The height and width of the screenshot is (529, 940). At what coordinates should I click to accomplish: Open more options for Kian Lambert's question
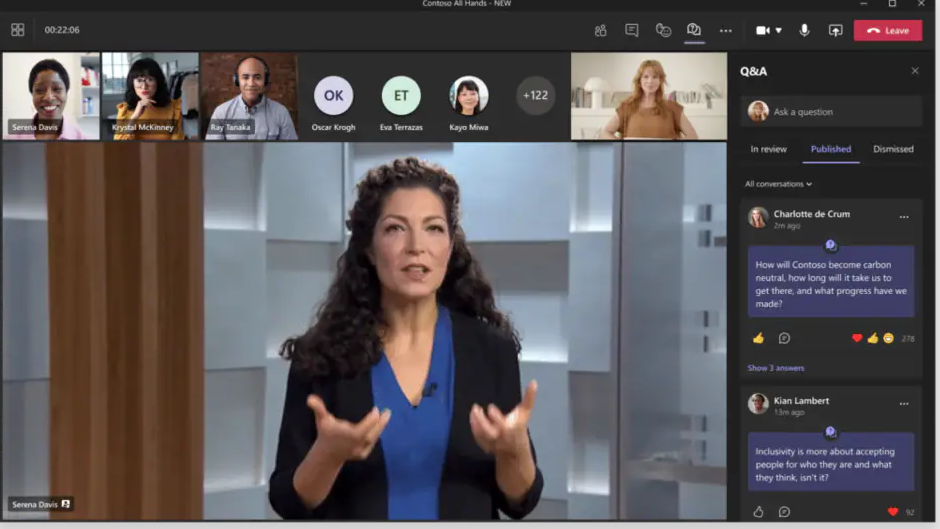click(904, 404)
